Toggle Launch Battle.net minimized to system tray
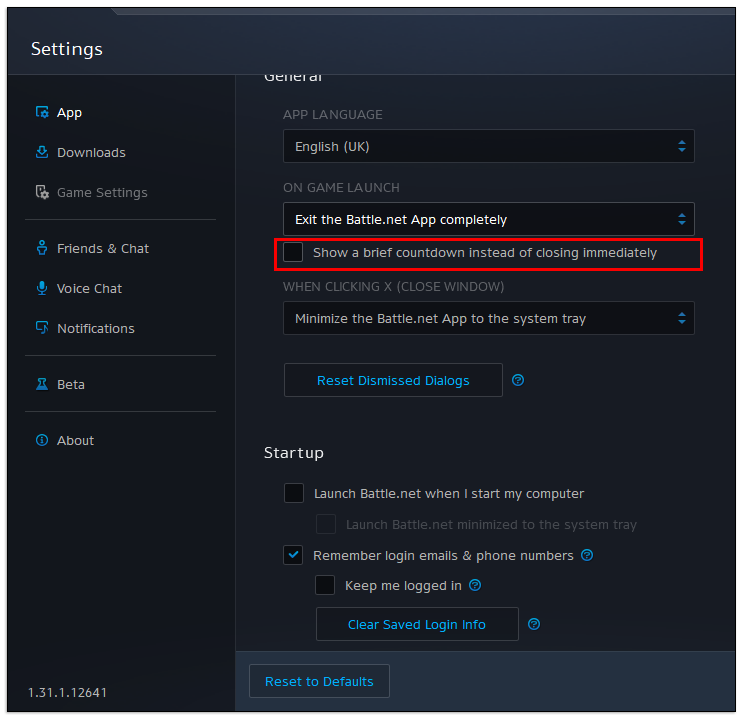The width and height of the screenshot is (744, 720). click(x=326, y=524)
